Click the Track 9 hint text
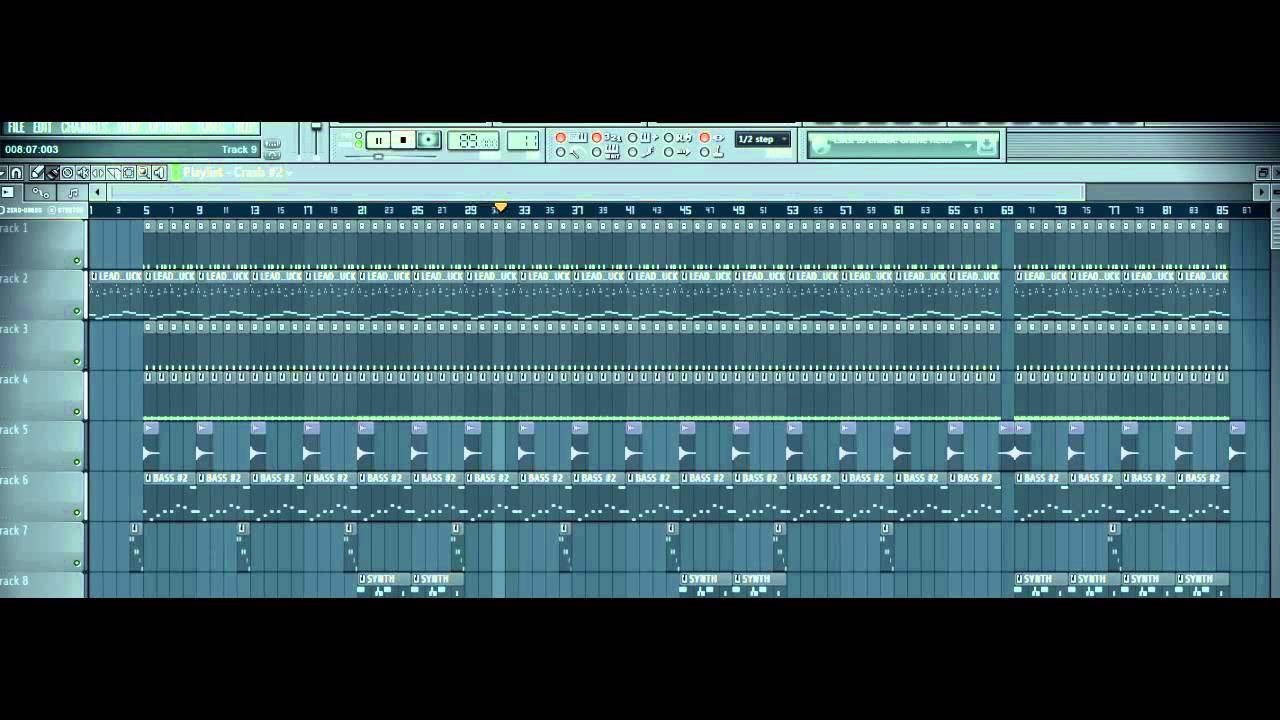 (x=239, y=150)
